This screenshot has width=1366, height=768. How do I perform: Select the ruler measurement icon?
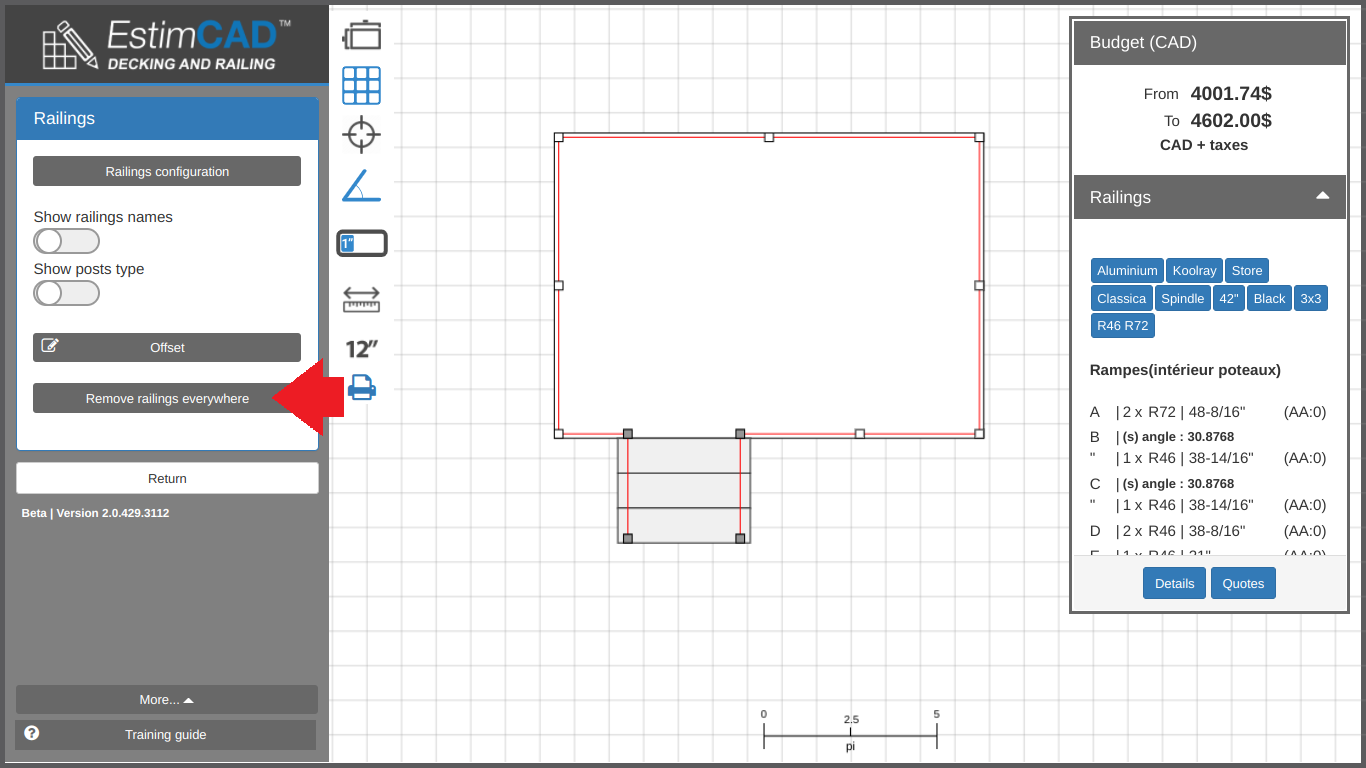pos(361,299)
